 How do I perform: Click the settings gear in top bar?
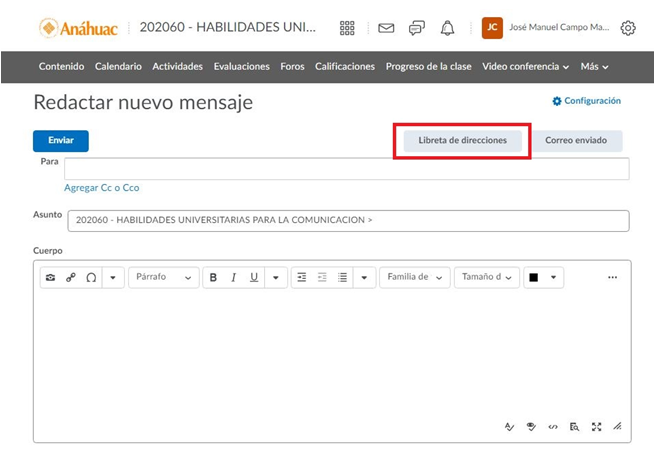click(x=628, y=28)
